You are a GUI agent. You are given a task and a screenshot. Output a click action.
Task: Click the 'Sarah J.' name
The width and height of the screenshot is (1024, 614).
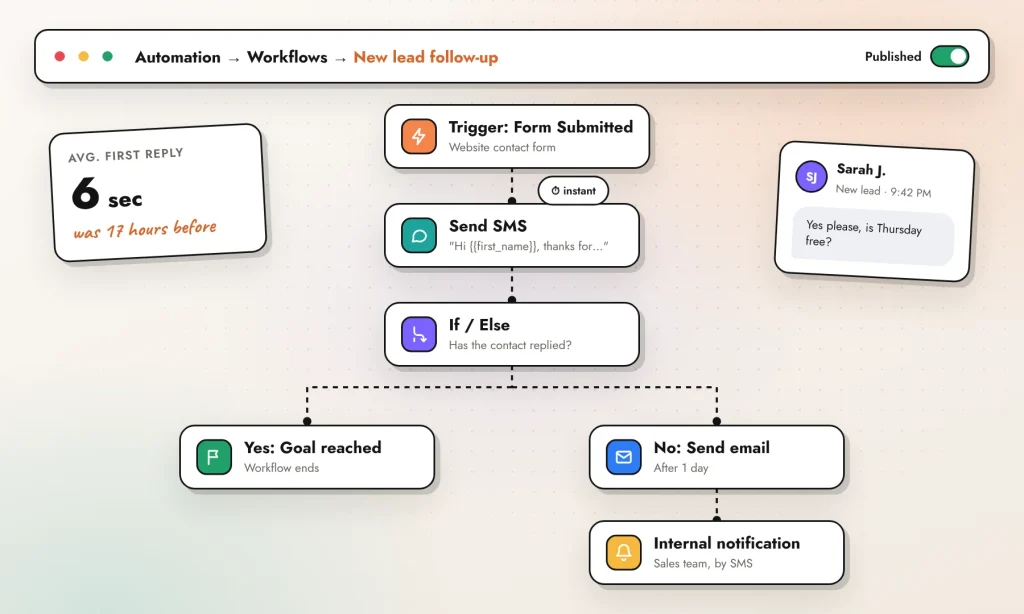point(861,170)
